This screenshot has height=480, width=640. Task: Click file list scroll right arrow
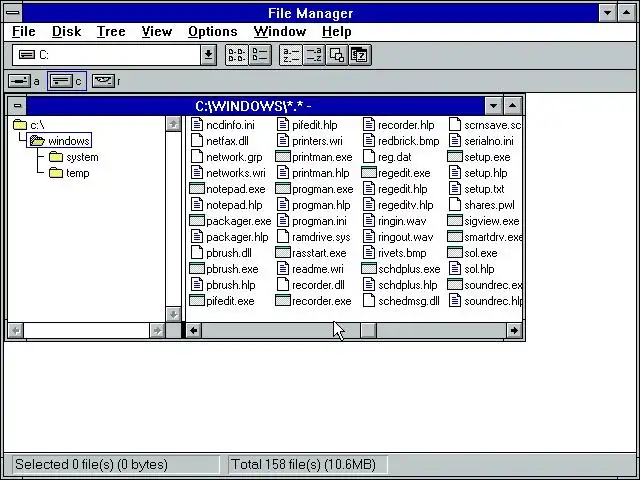click(x=514, y=330)
